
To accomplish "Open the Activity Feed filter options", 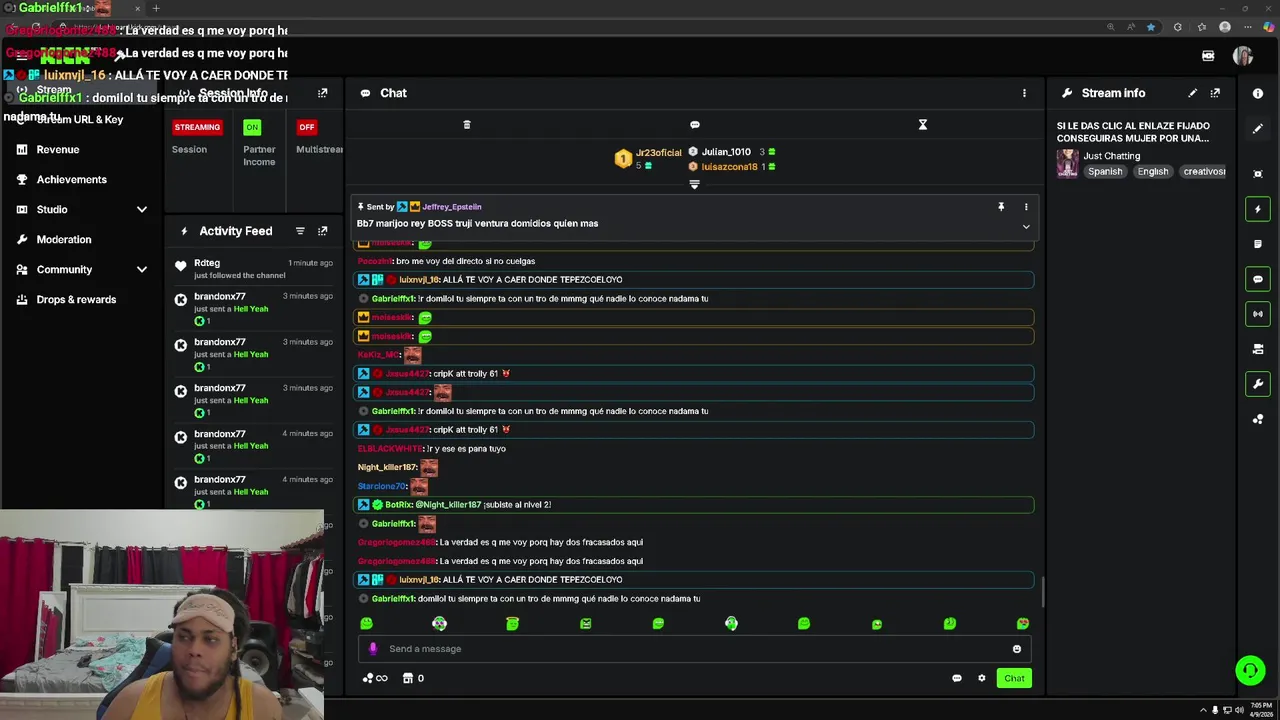I will tap(300, 231).
